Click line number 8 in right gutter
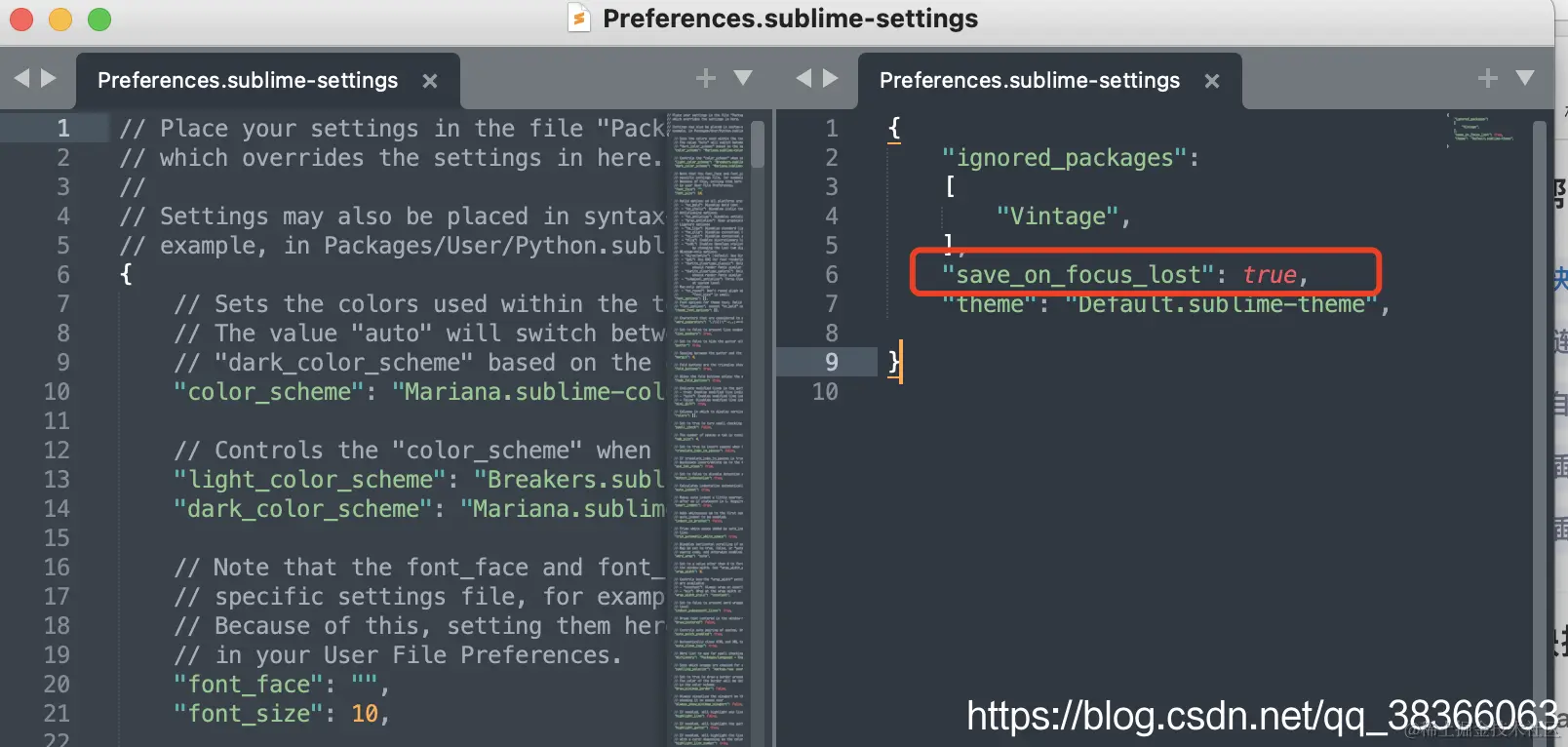The width and height of the screenshot is (1568, 747). tap(832, 334)
